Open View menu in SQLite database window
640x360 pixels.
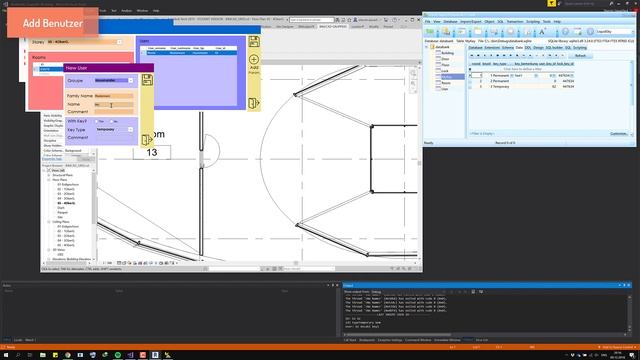(x=437, y=22)
